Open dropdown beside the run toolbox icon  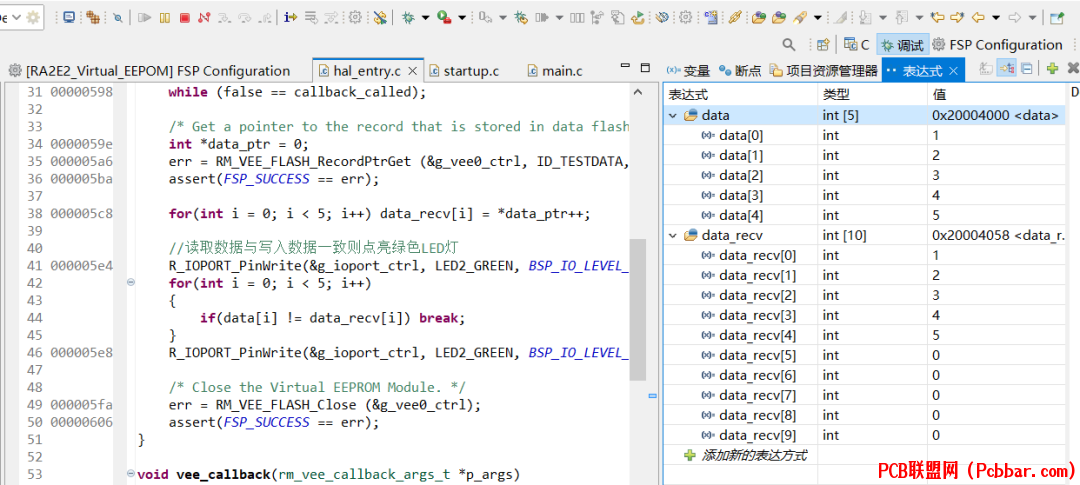461,18
